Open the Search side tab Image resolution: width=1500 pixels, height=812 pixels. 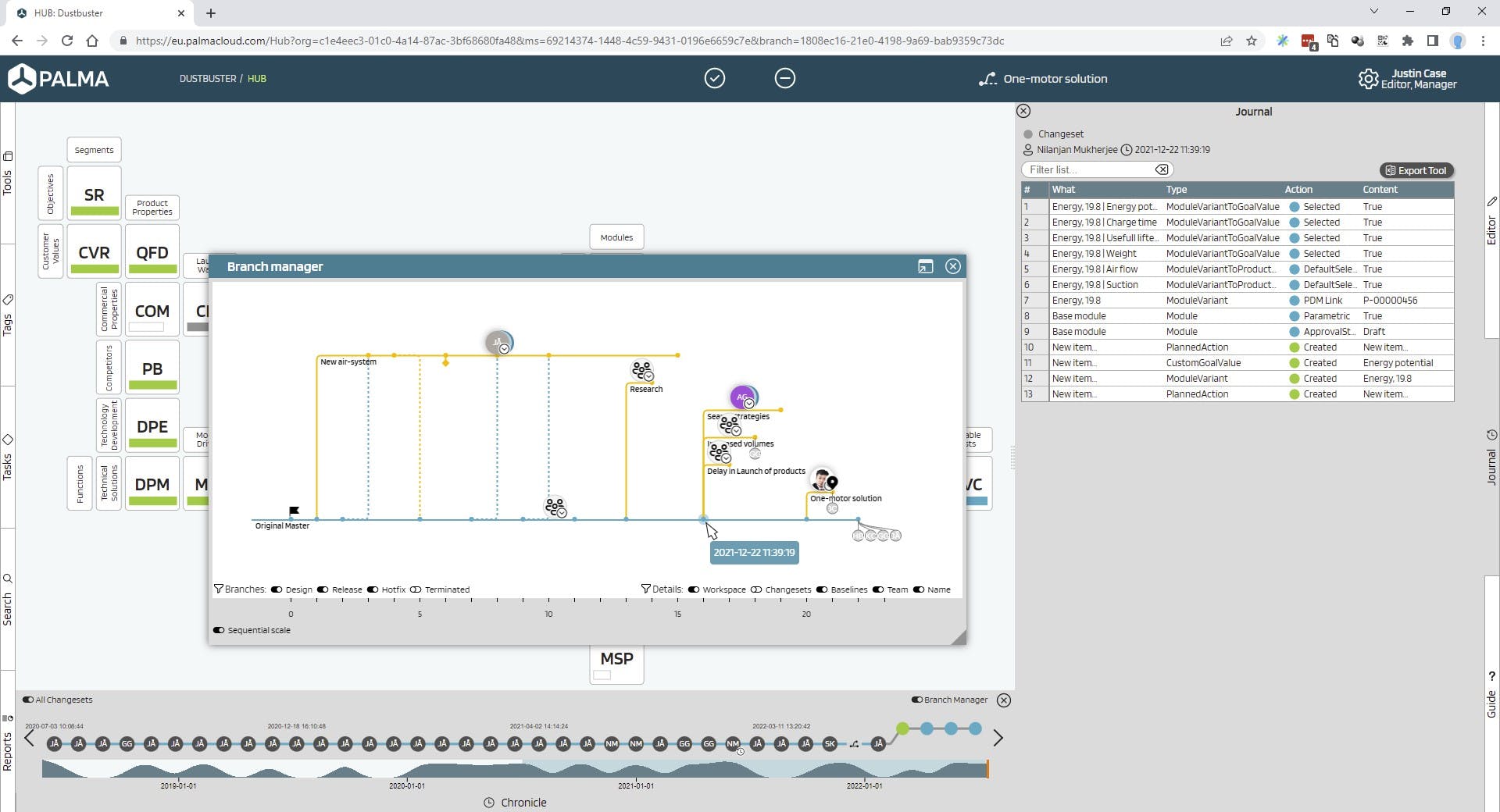[7, 599]
